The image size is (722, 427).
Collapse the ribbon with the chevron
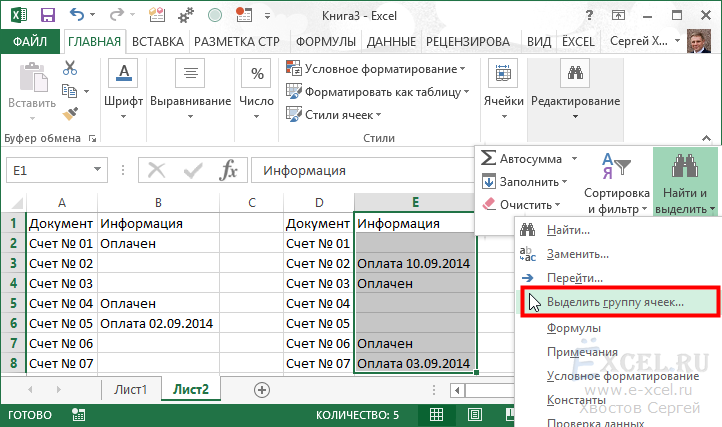[706, 138]
